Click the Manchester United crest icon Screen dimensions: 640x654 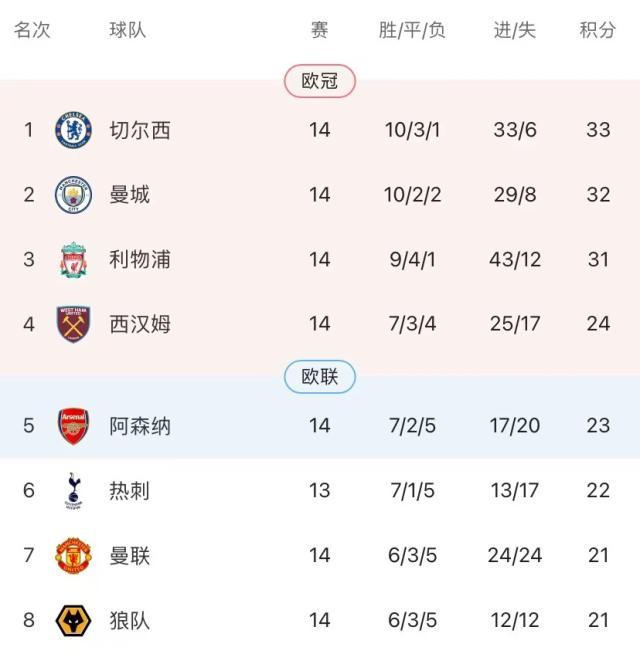pyautogui.click(x=73, y=555)
